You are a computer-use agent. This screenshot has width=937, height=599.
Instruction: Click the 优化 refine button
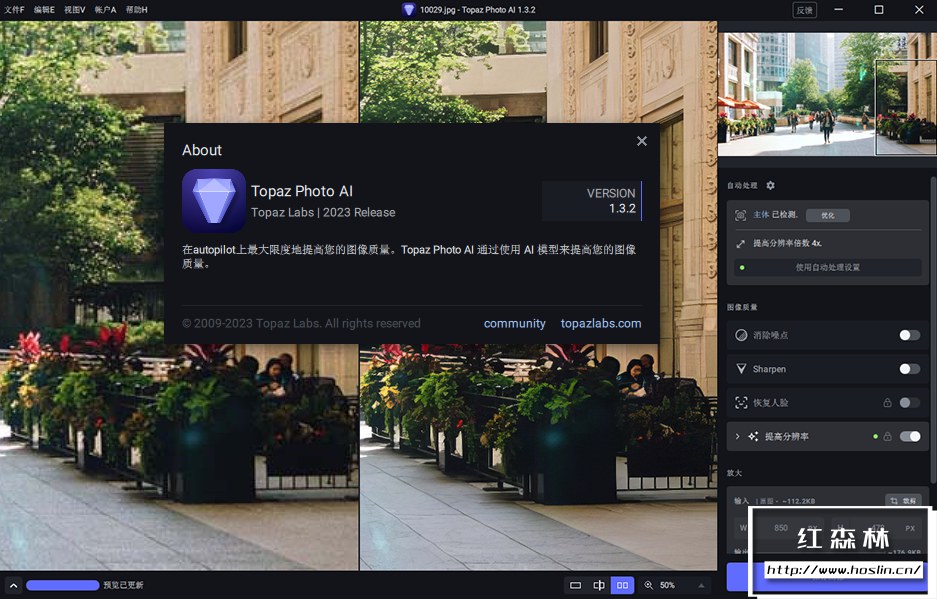coord(828,215)
